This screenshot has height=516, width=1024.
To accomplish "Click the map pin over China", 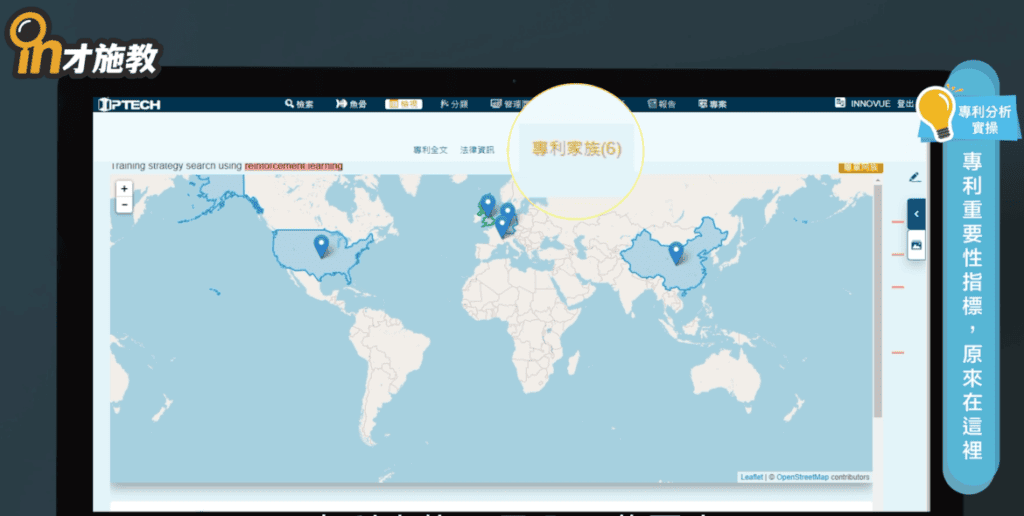I will (675, 251).
